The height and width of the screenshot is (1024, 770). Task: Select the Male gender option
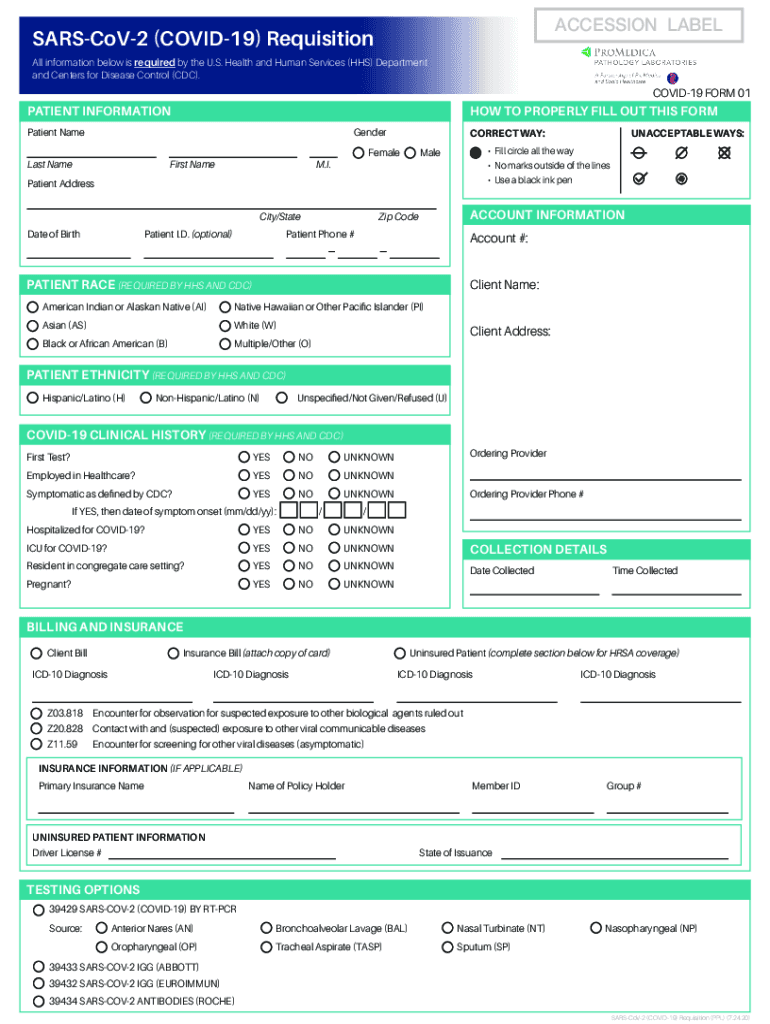coord(410,153)
